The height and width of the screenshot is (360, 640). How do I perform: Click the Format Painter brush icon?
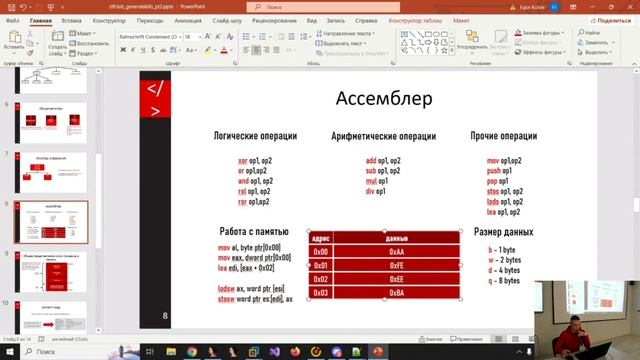click(x=30, y=53)
